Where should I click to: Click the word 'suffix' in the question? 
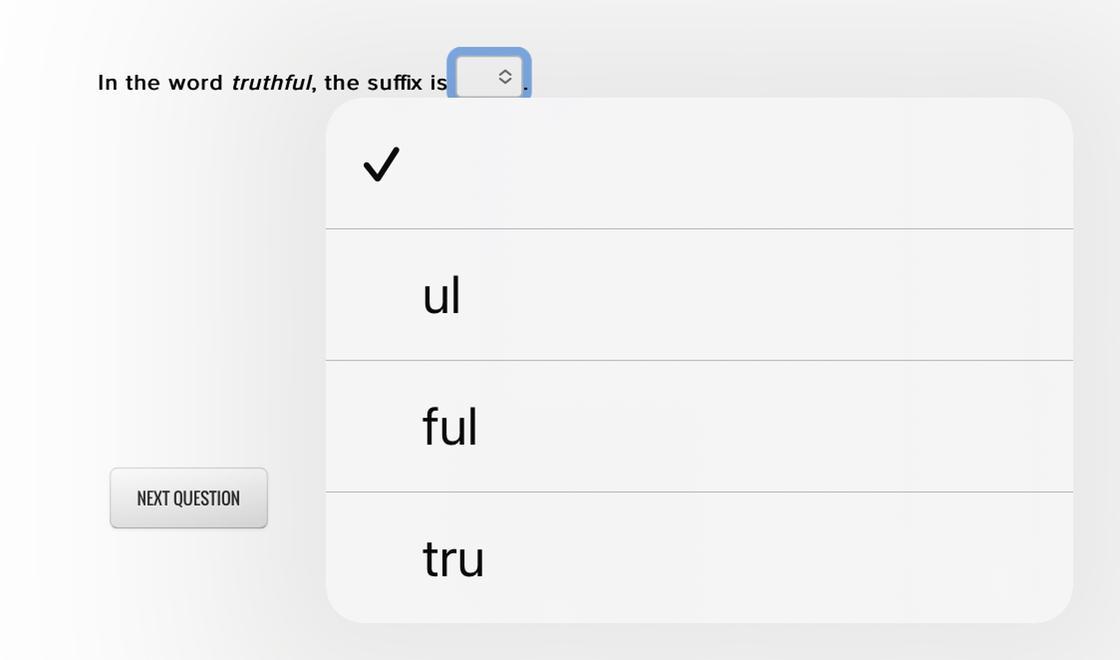tap(395, 83)
